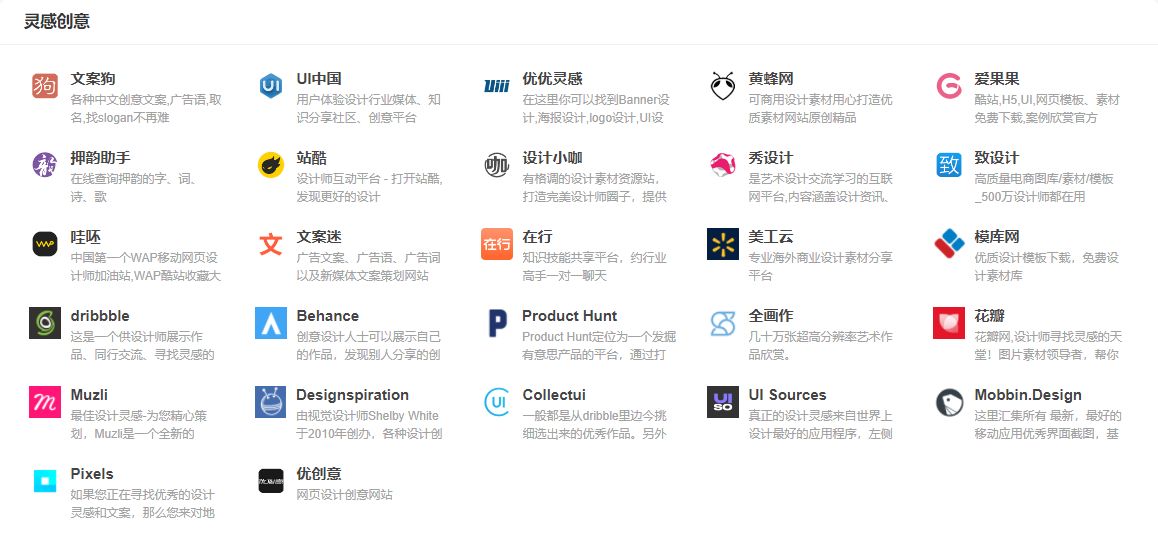Click the 文案狗 red logo icon
This screenshot has width=1158, height=542.
click(x=45, y=86)
